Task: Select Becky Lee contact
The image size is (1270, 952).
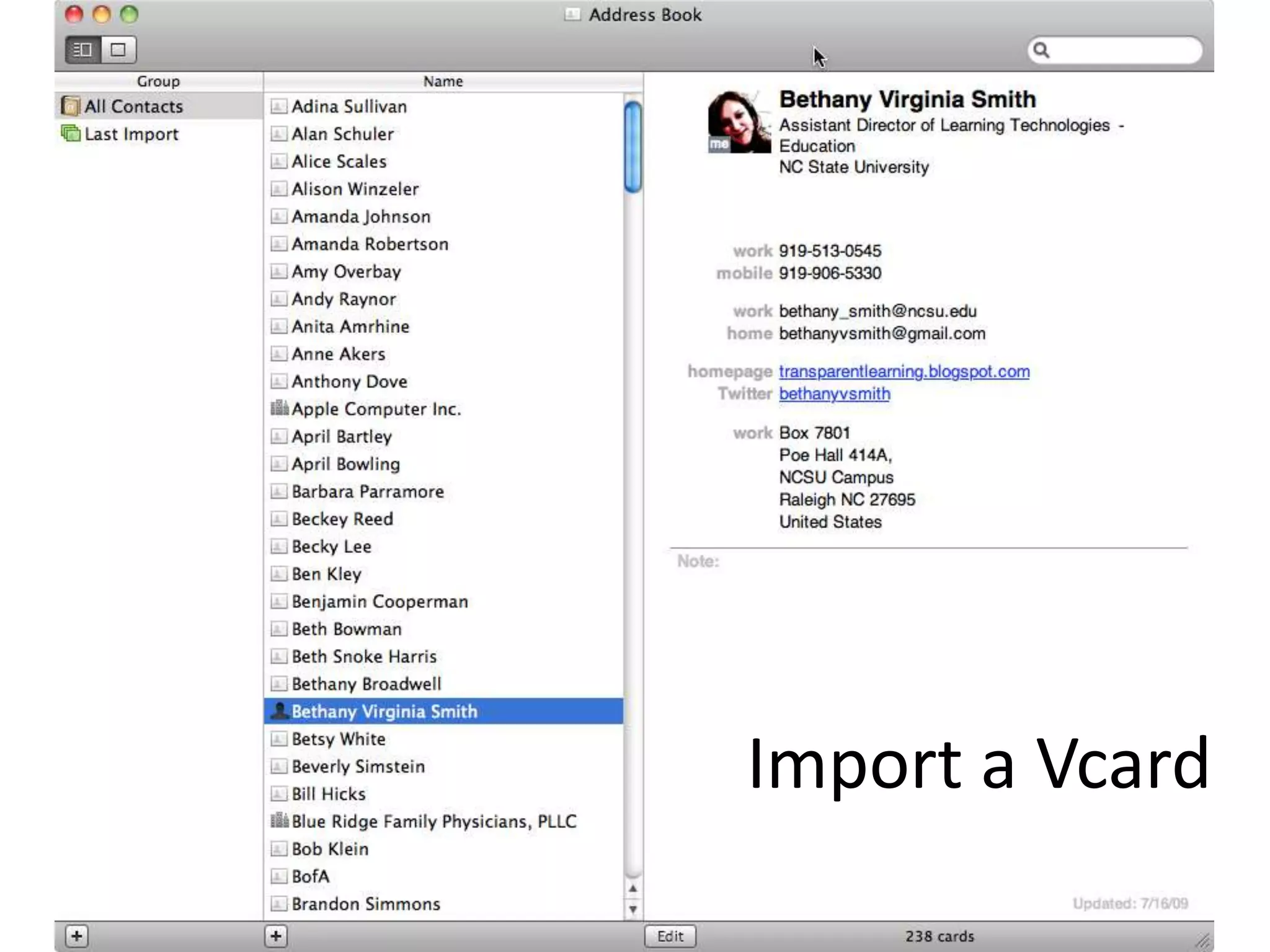Action: (444, 546)
